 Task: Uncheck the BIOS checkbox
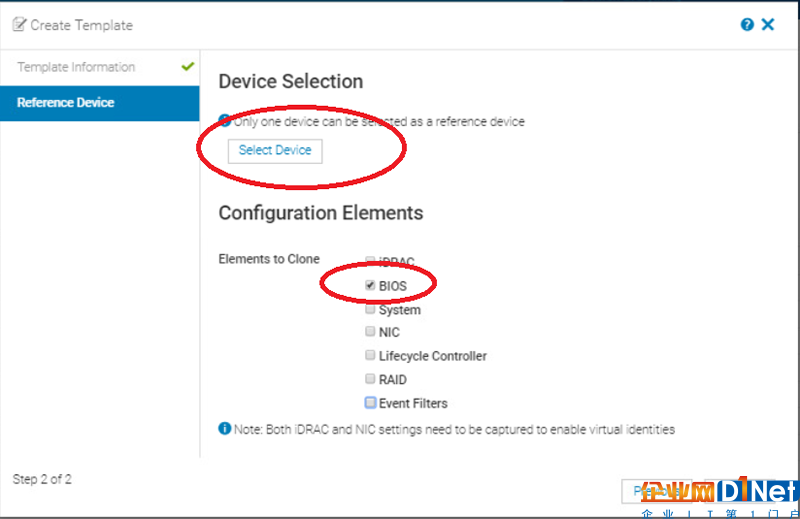[x=370, y=285]
